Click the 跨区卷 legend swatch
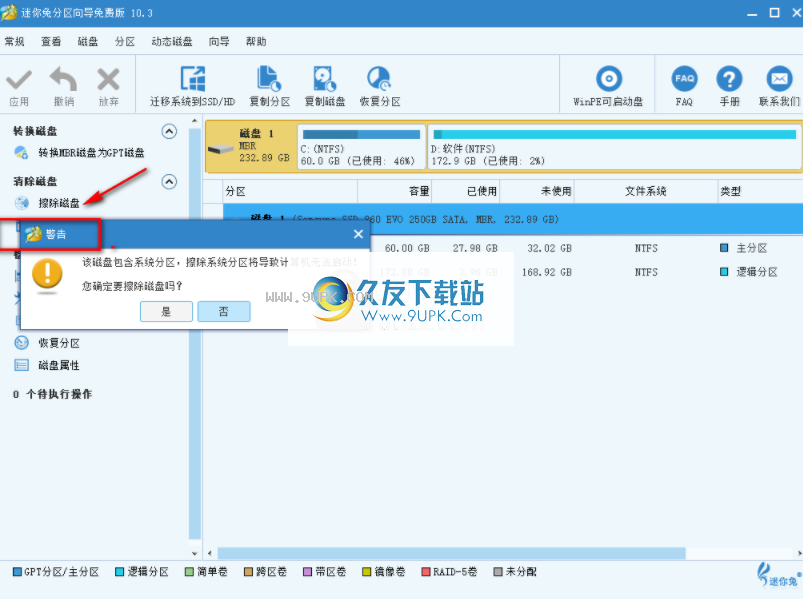Screen dimensions: 803x599 tap(248, 572)
